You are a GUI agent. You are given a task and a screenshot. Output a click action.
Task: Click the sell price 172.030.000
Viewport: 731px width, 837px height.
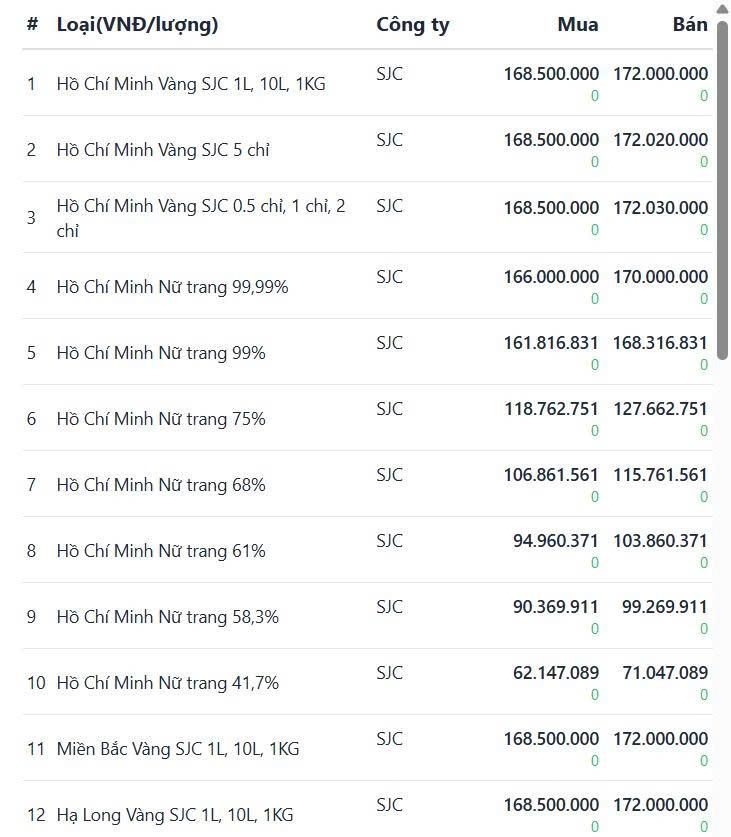[x=660, y=208]
